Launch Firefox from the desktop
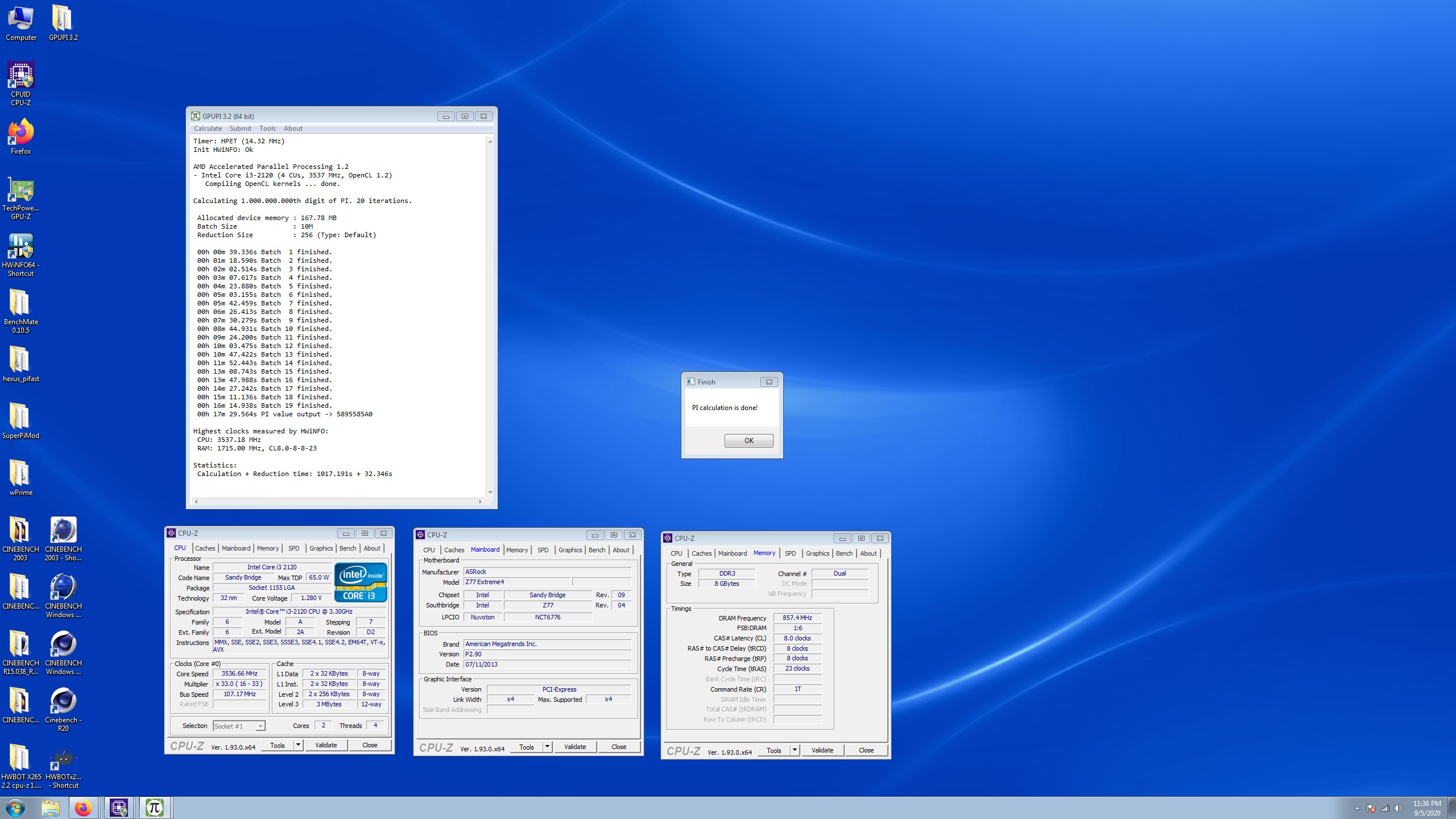Image resolution: width=1456 pixels, height=819 pixels. [21, 136]
